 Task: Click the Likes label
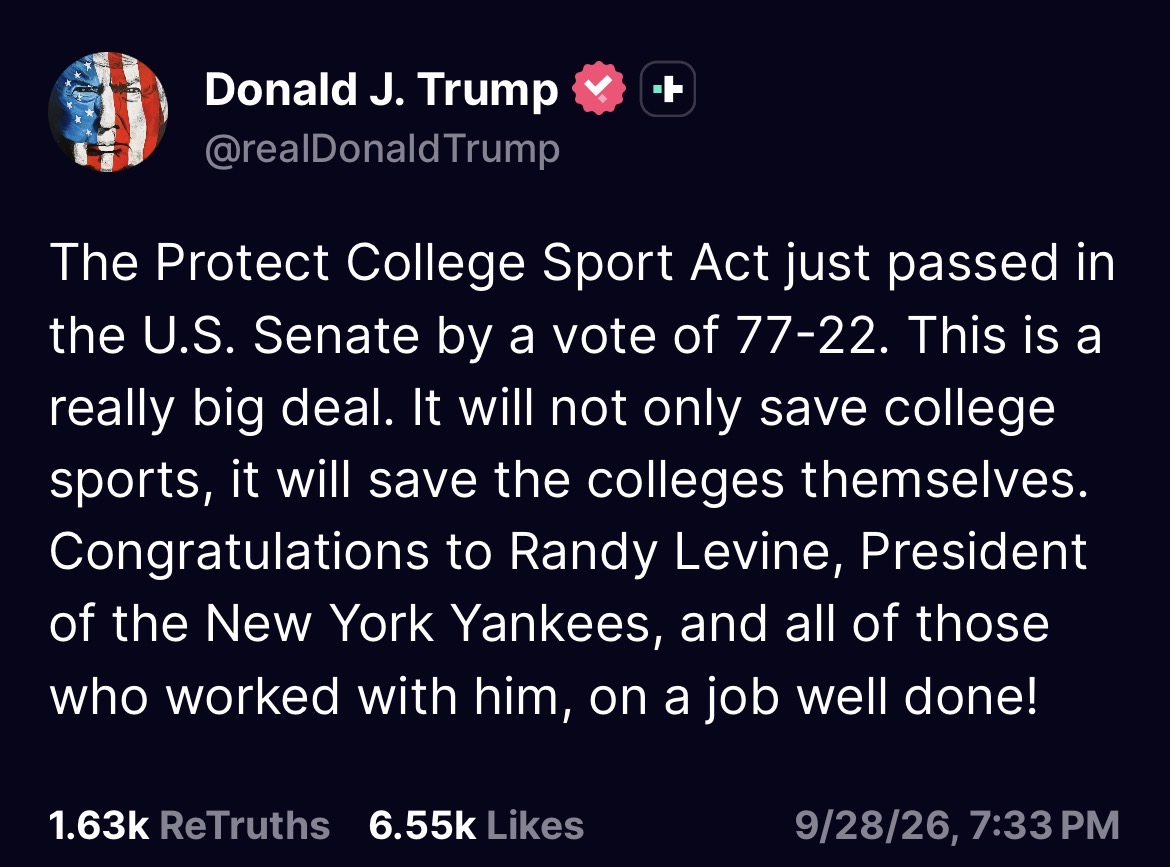[535, 825]
